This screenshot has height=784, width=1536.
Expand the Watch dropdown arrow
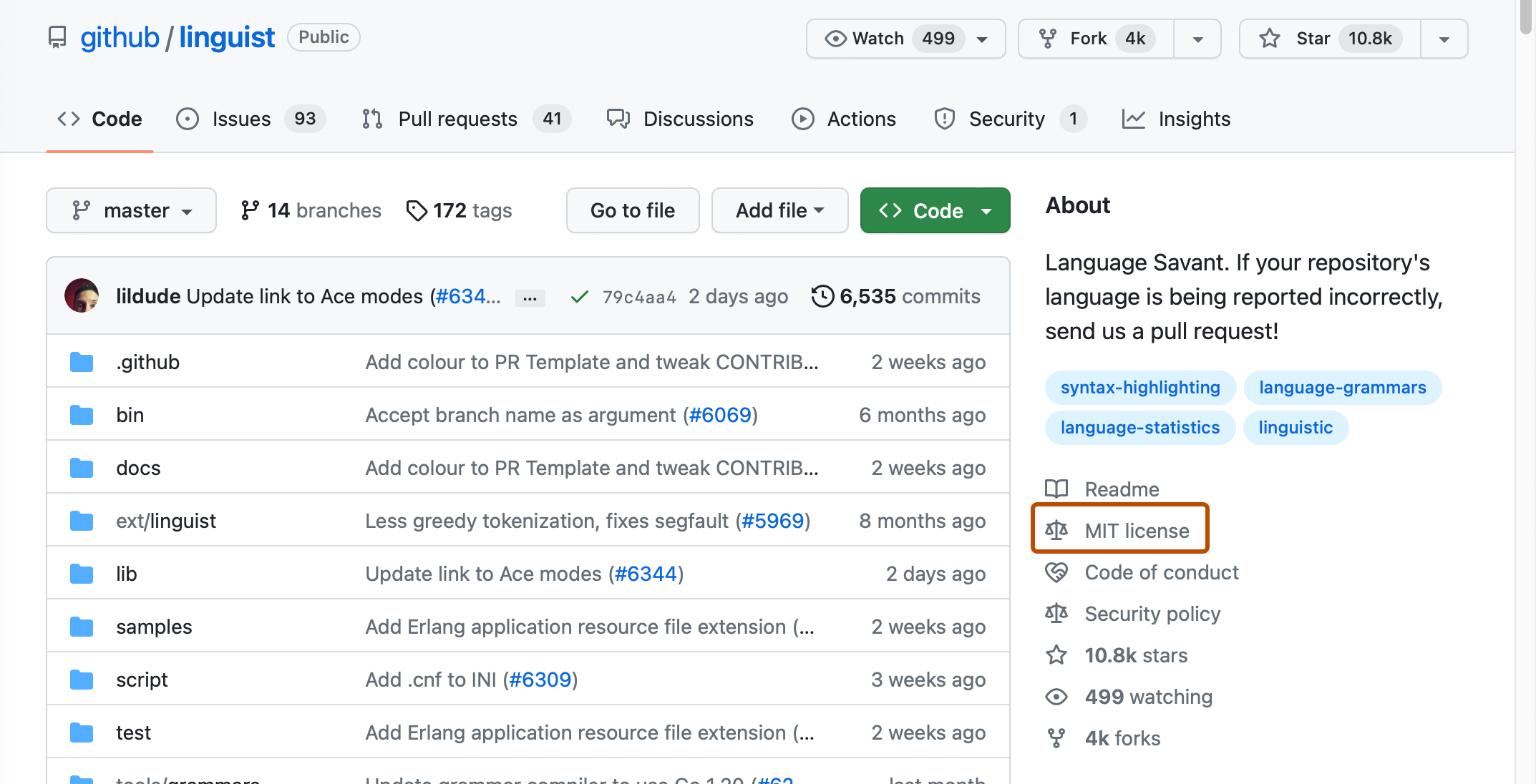point(983,38)
